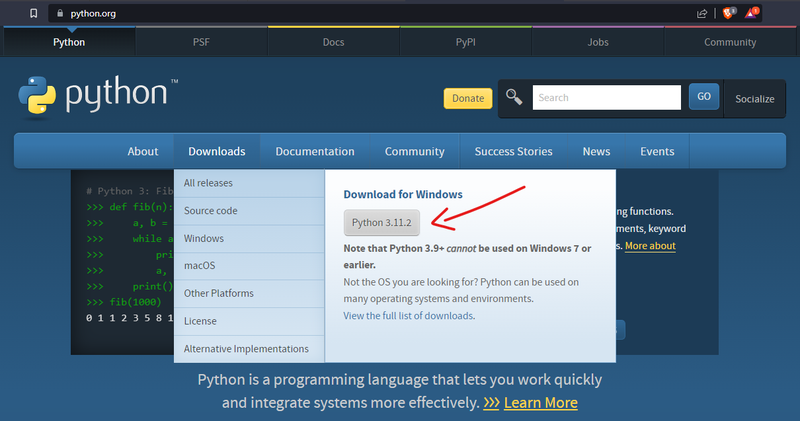Open the Socialize menu
The width and height of the screenshot is (800, 421).
point(755,99)
